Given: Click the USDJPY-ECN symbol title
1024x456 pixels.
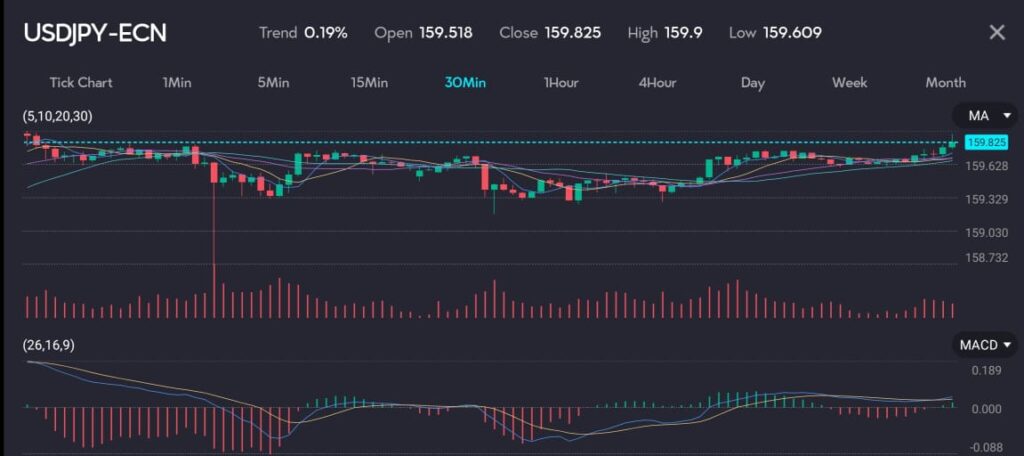Looking at the screenshot, I should pos(95,33).
